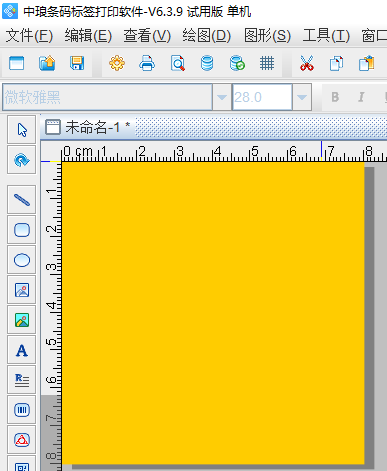Image resolution: width=387 pixels, height=471 pixels.
Task: Click the red triangle shape tool
Action: [x=22, y=440]
